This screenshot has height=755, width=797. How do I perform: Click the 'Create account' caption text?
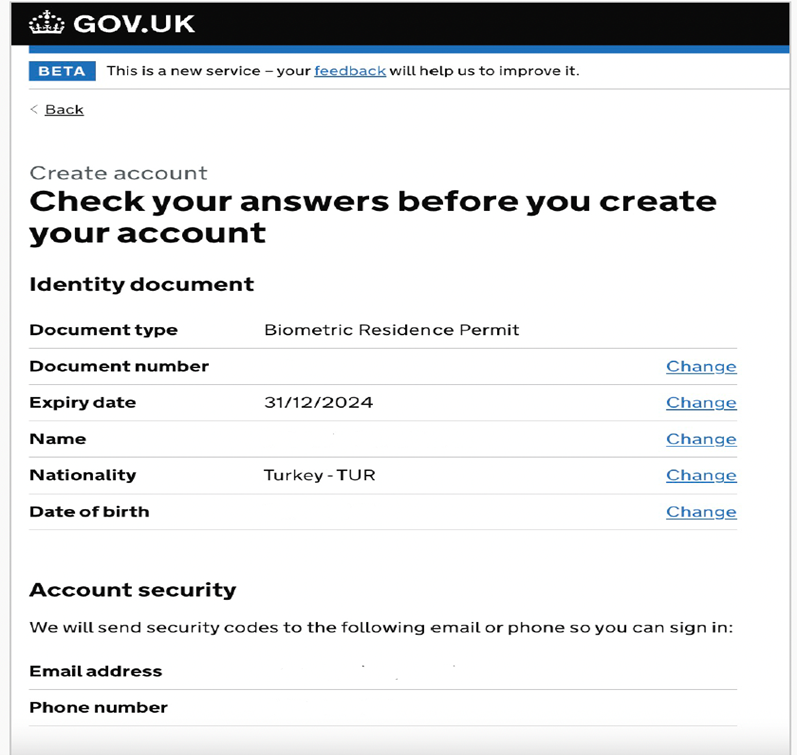pos(118,173)
